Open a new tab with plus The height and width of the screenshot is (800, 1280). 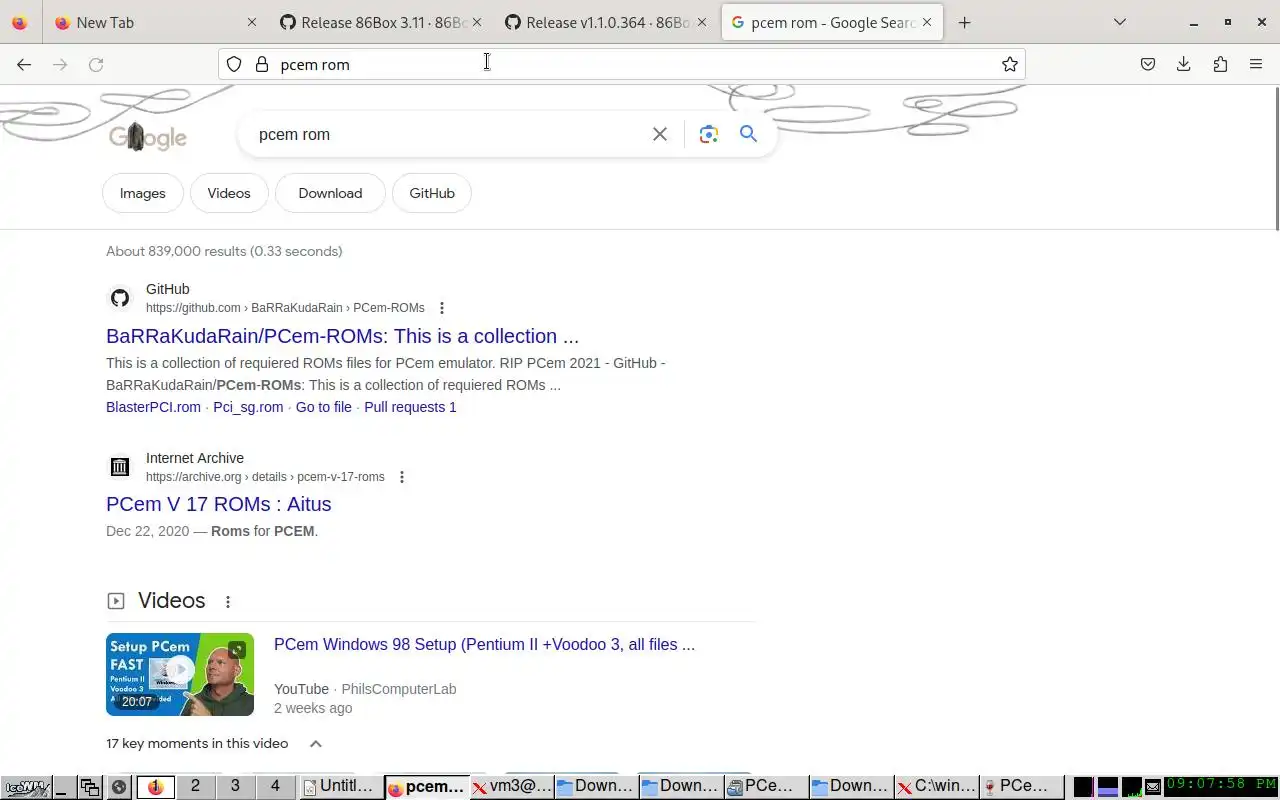tap(964, 22)
